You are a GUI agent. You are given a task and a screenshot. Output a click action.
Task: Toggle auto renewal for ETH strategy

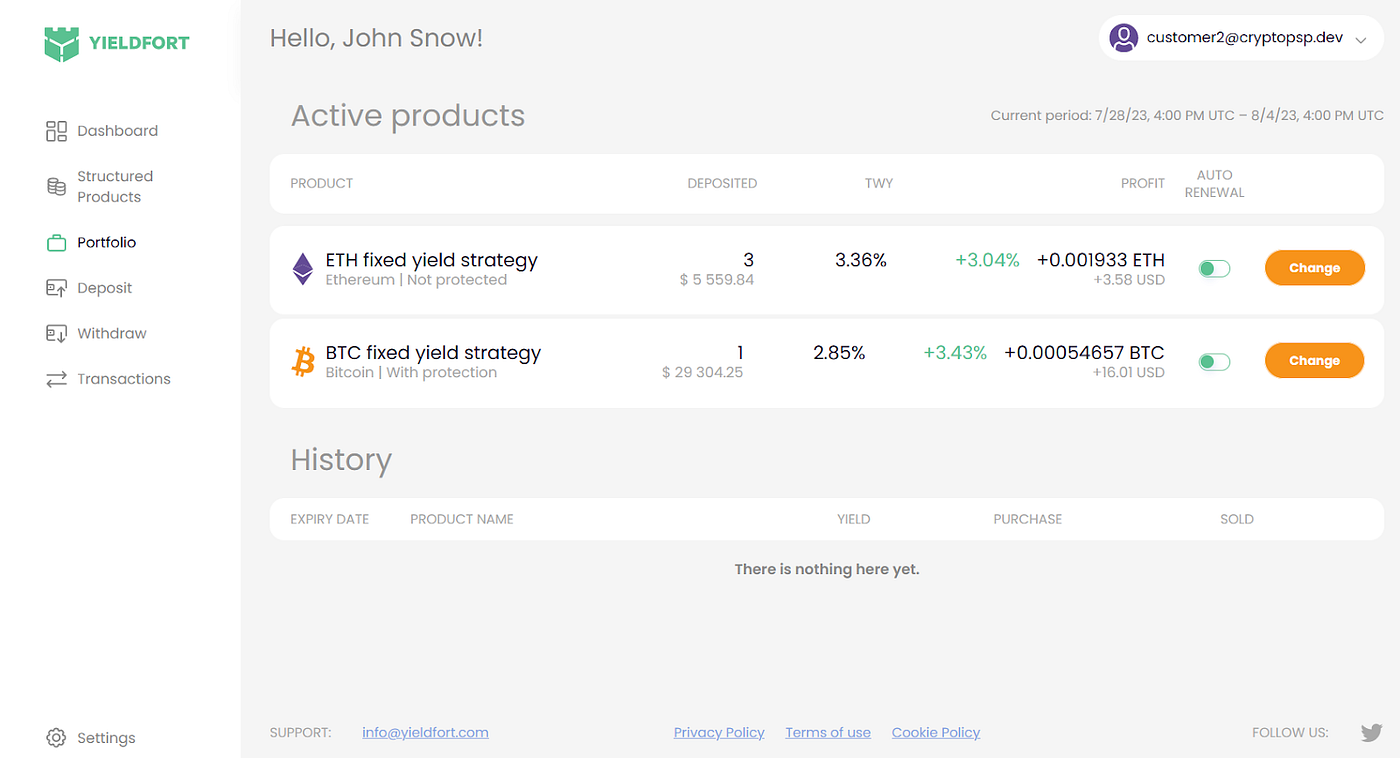(1214, 269)
